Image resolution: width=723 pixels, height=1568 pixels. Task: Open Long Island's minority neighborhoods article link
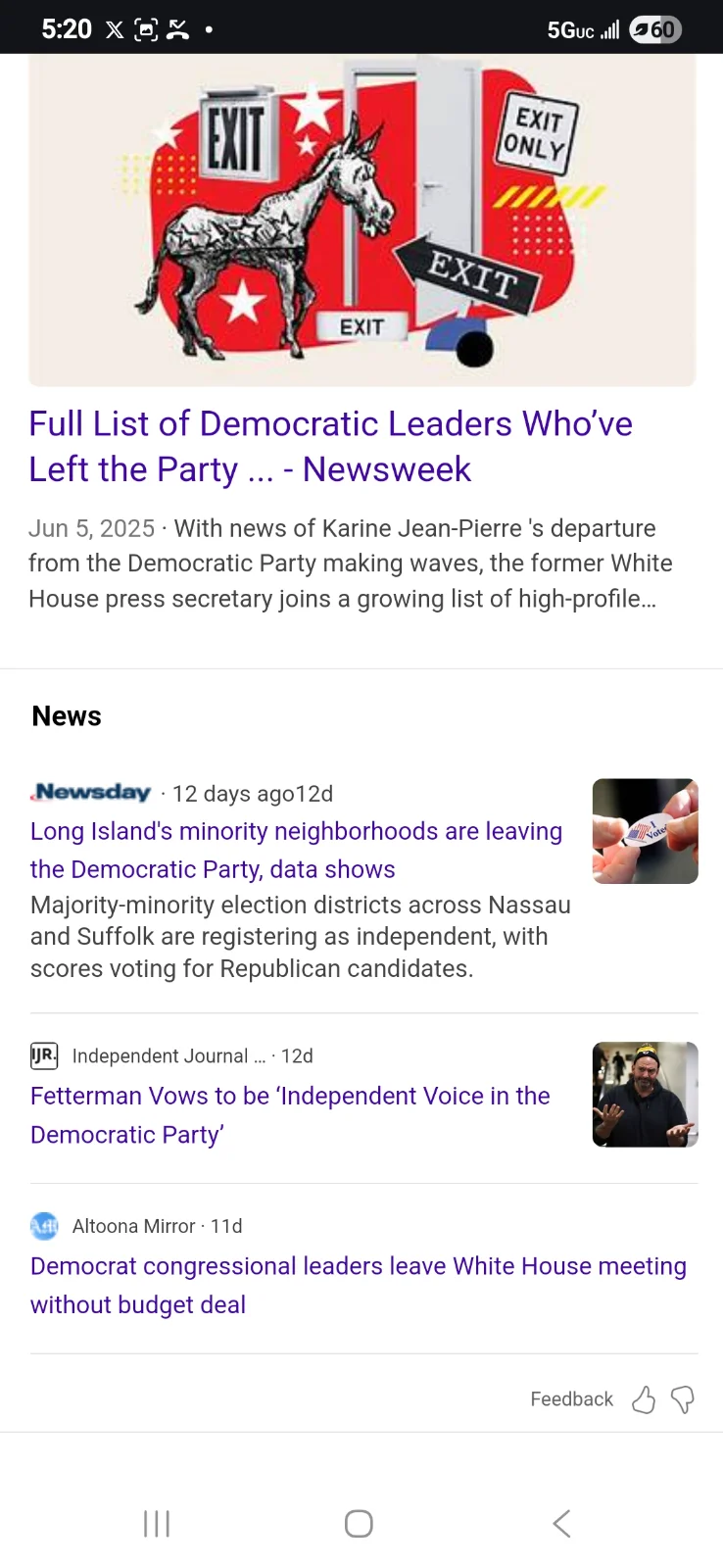[296, 850]
